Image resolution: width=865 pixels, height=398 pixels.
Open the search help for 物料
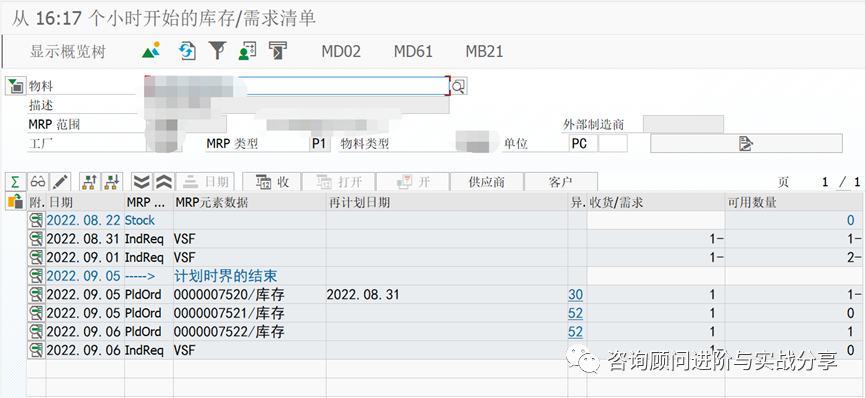(459, 86)
